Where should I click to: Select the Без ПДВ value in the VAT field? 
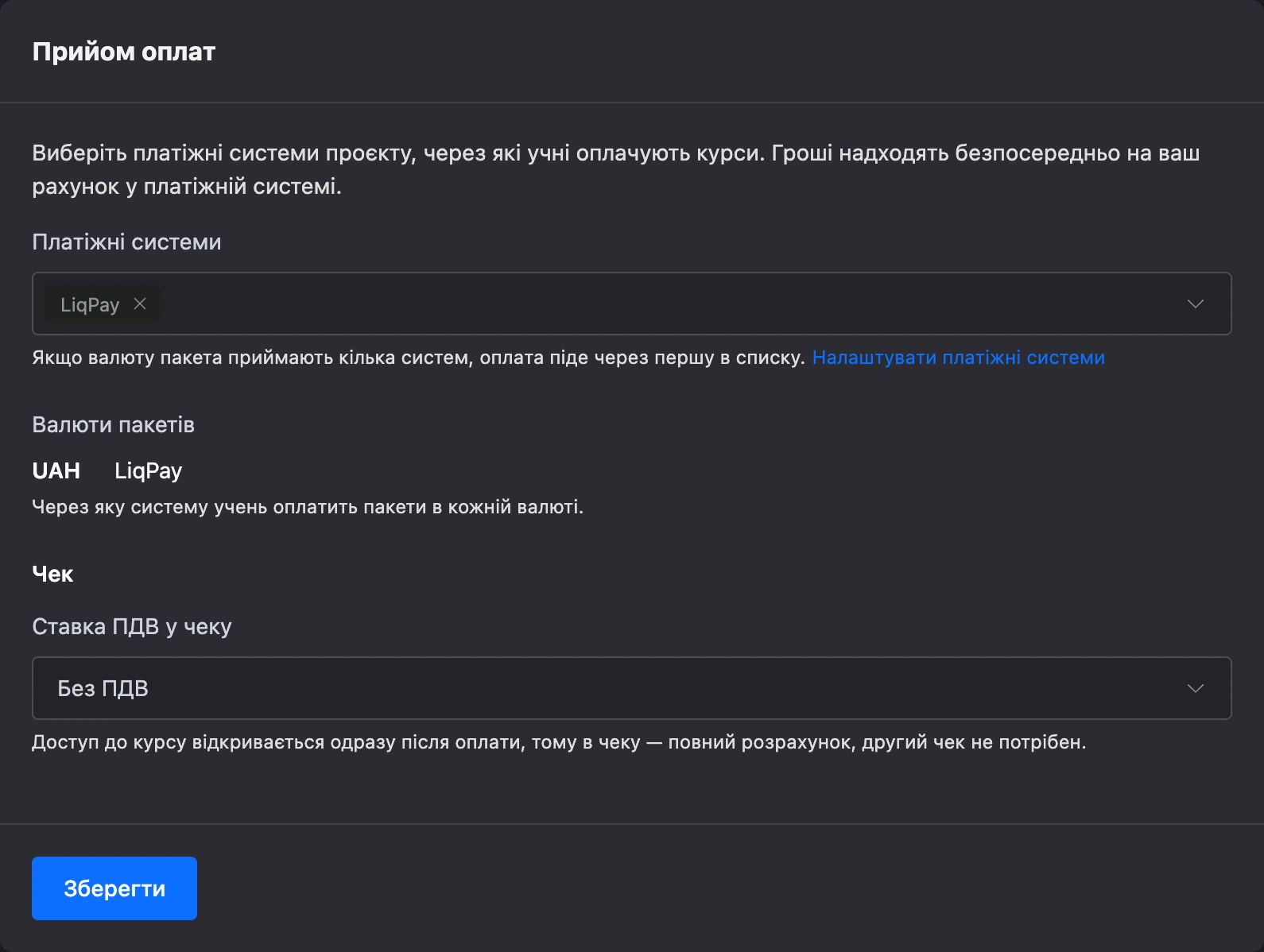tap(103, 688)
